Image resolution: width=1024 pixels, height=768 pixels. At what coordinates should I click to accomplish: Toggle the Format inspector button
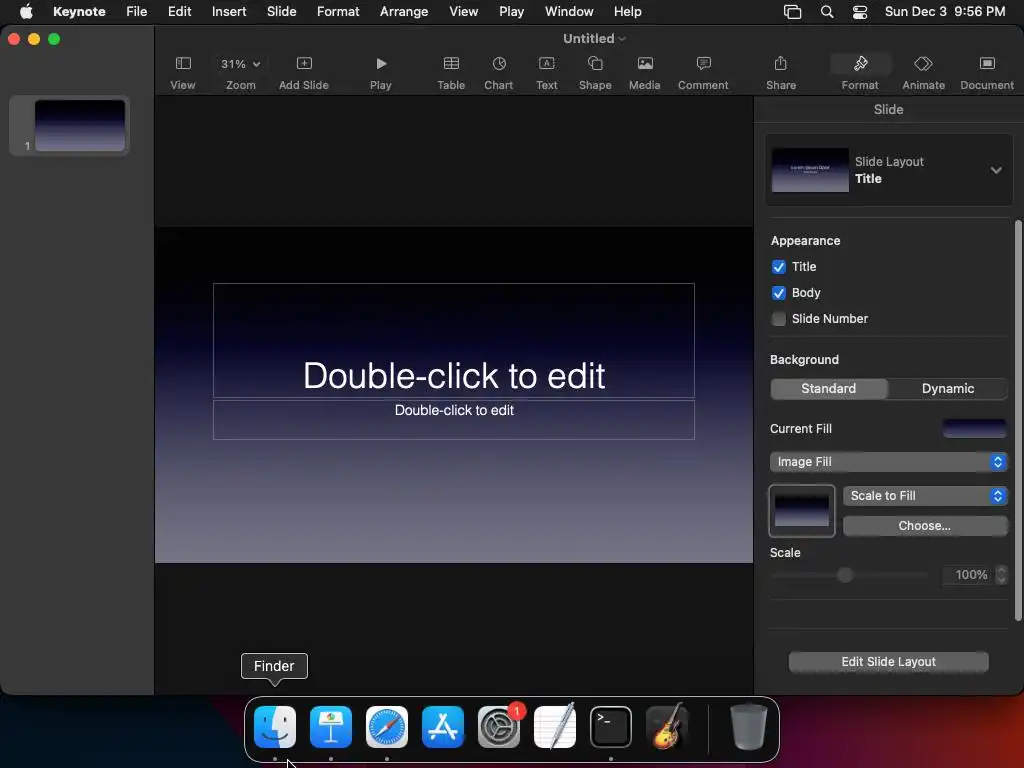[x=860, y=72]
